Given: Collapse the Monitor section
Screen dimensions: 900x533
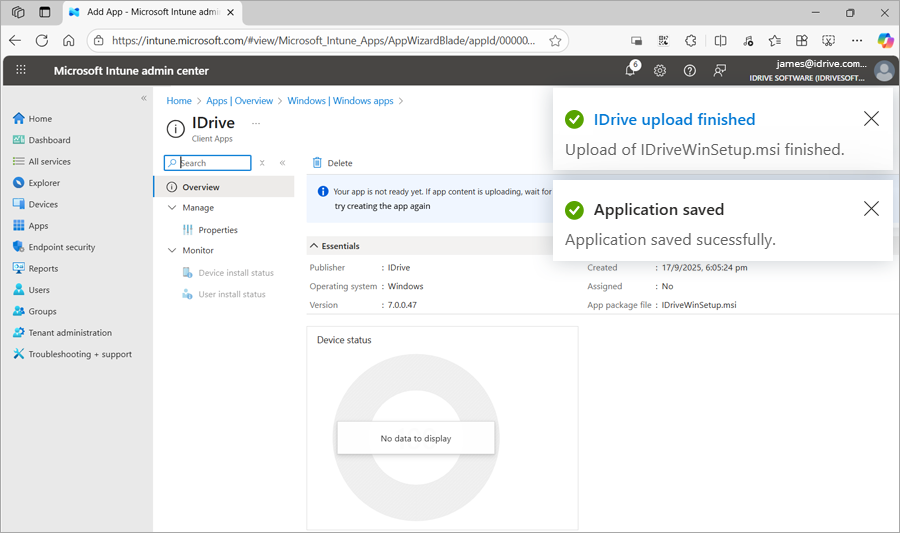Looking at the screenshot, I should [171, 250].
